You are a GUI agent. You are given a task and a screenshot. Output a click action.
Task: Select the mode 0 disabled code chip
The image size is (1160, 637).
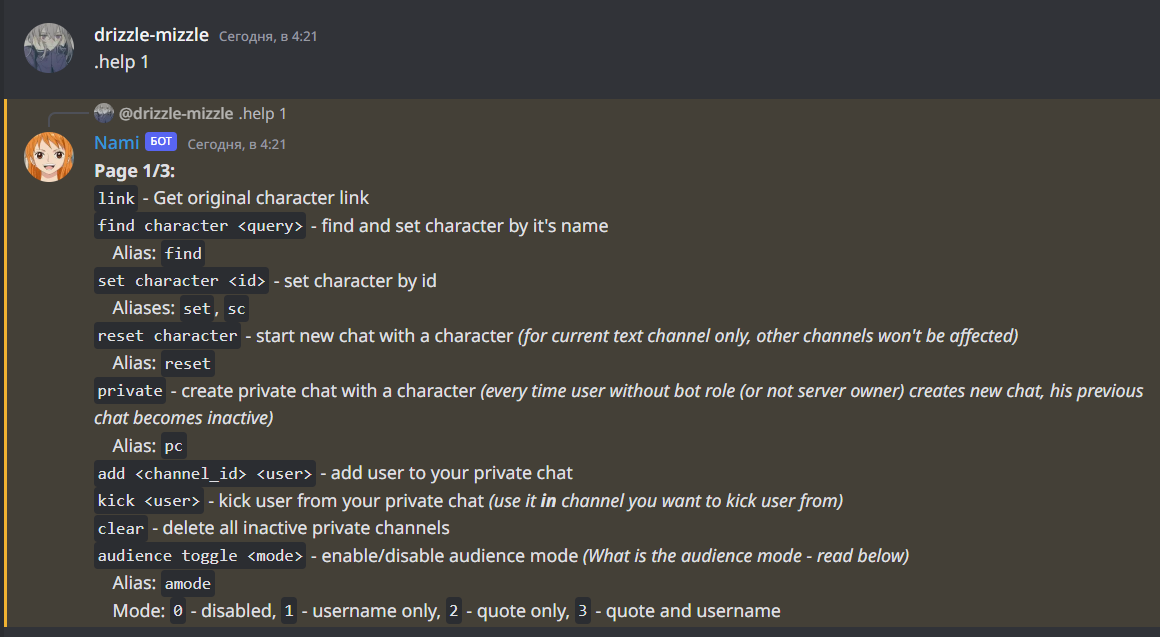[175, 610]
